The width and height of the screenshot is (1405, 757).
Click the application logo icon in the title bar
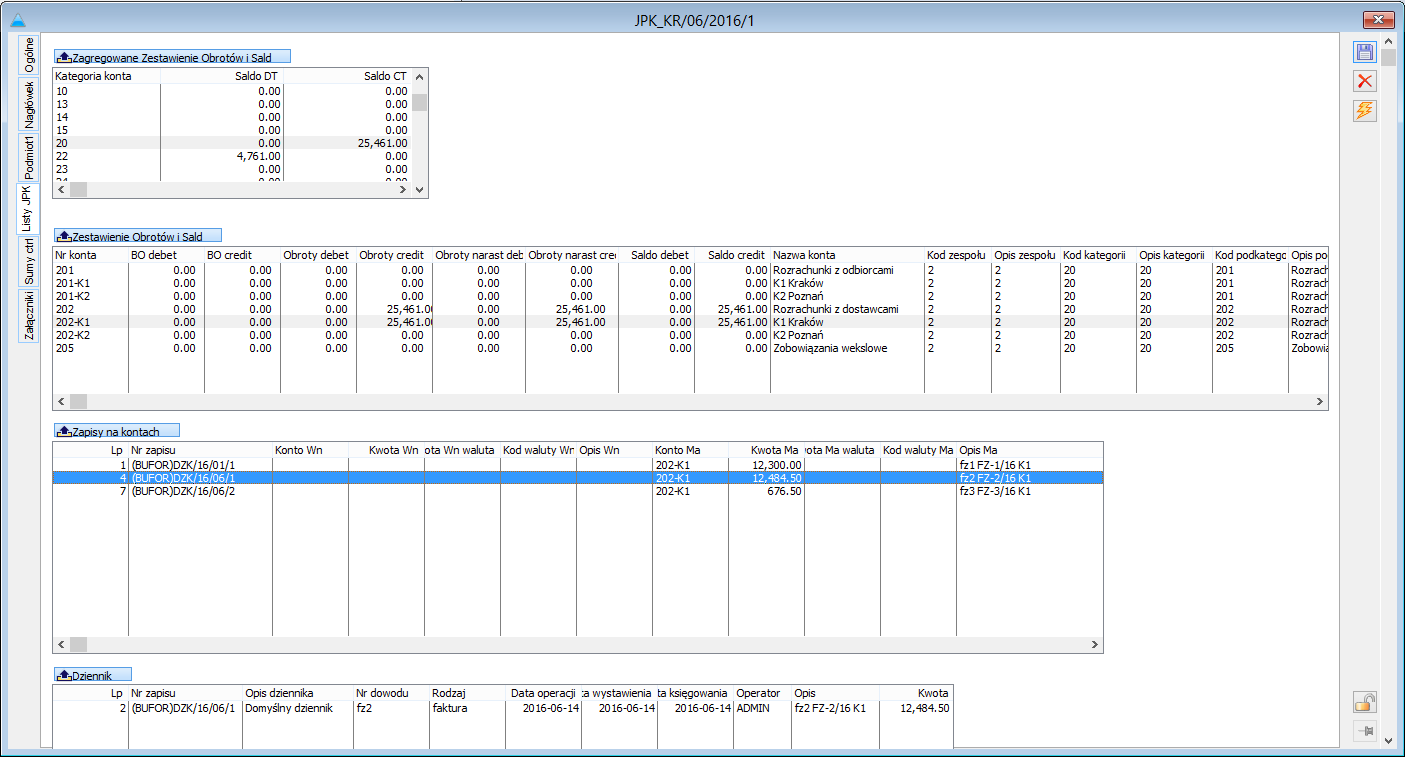(x=20, y=20)
